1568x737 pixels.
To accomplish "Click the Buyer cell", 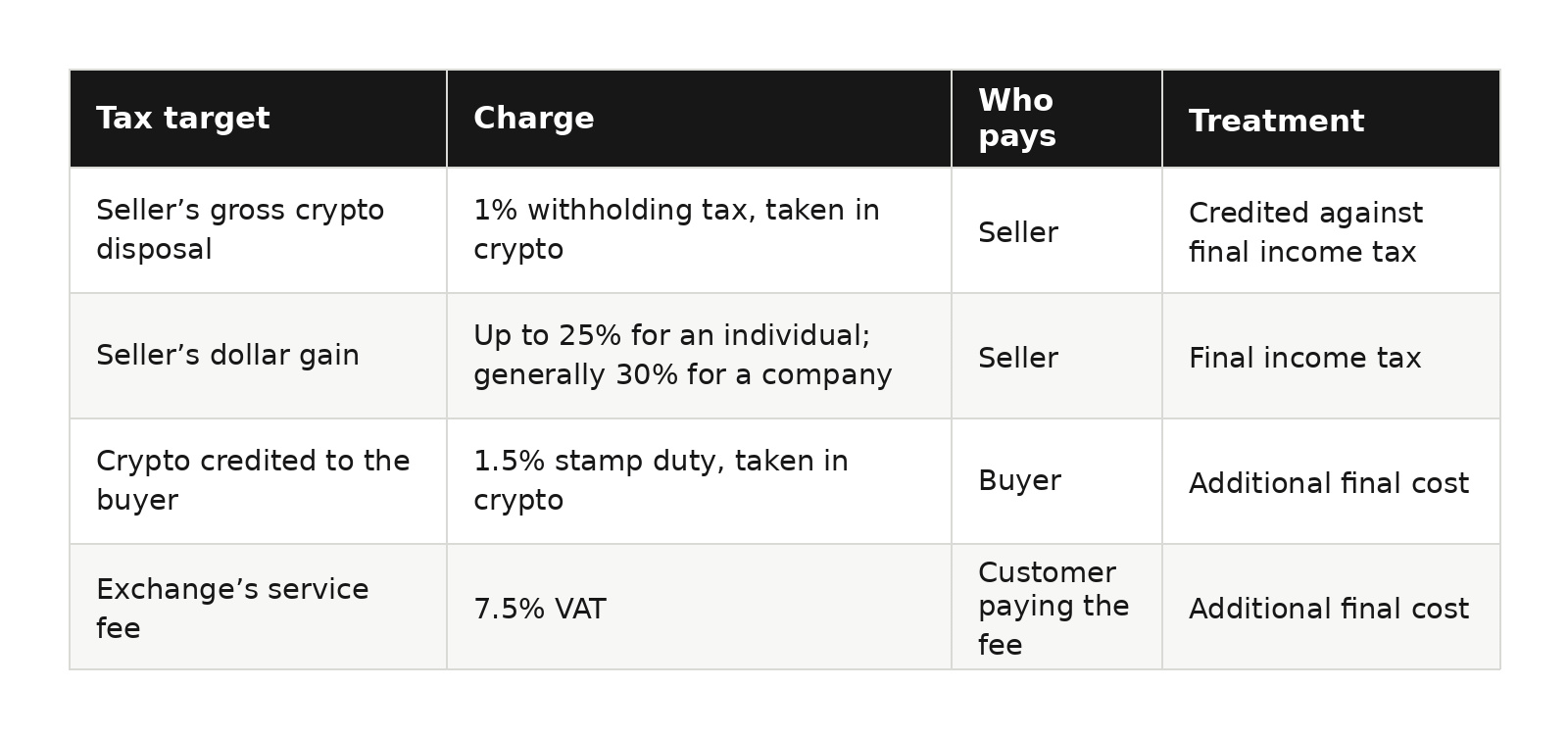I will [1056, 481].
